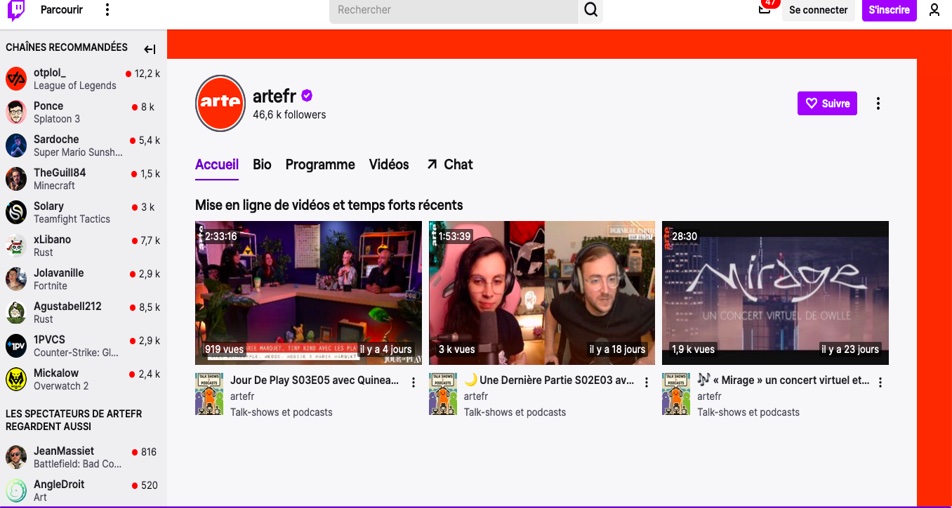Play the Jour De Play video thumbnail
Image resolution: width=952 pixels, height=508 pixels.
coord(308,293)
